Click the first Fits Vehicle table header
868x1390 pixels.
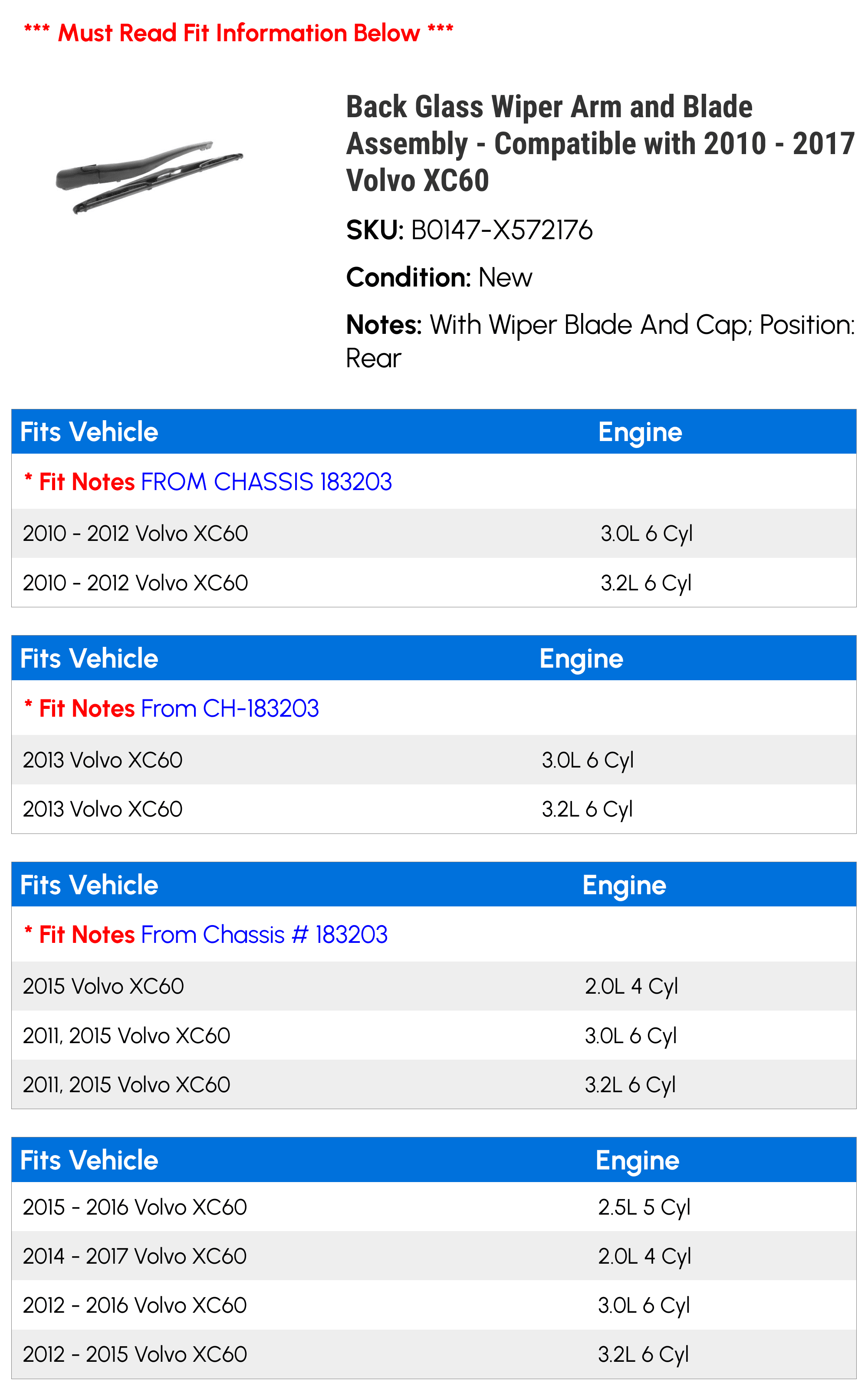(89, 432)
